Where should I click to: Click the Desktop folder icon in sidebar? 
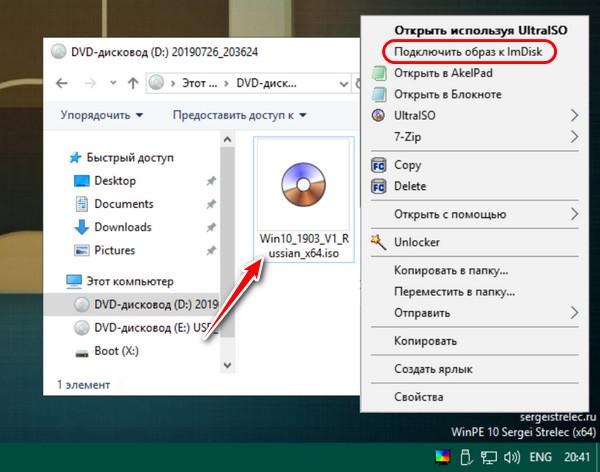tap(82, 181)
